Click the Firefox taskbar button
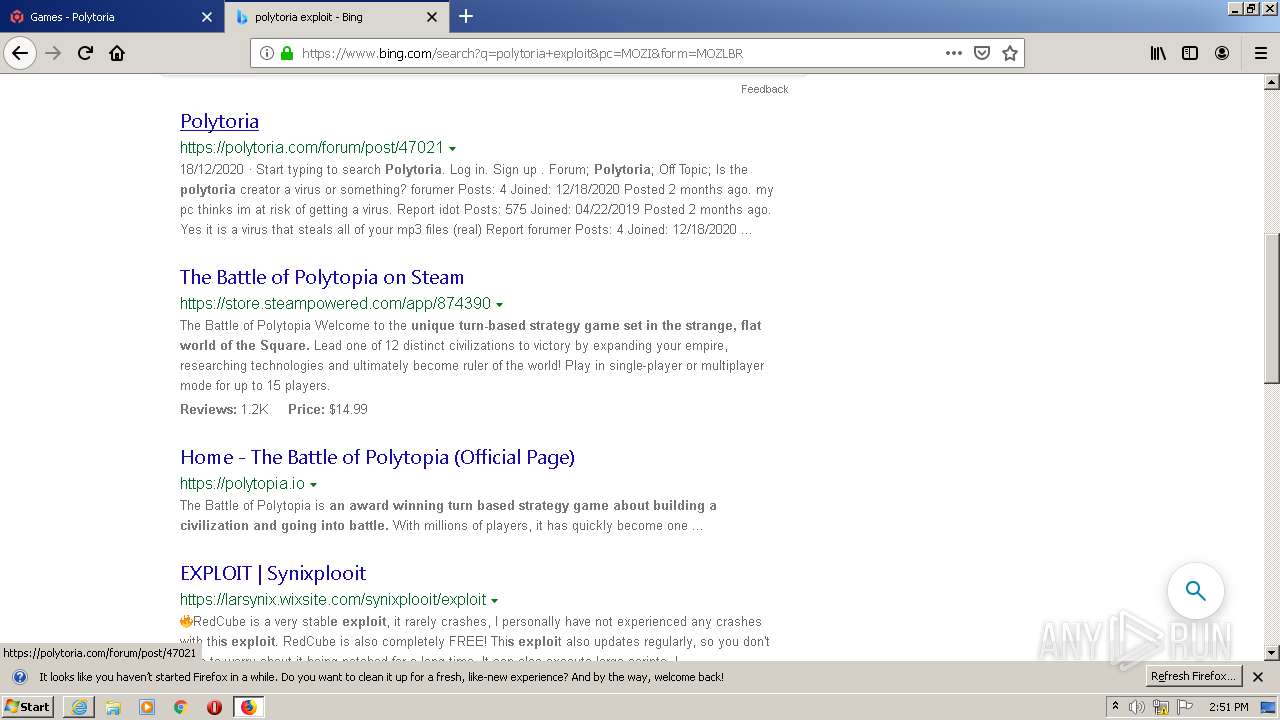Viewport: 1280px width, 720px height. pyautogui.click(x=248, y=707)
